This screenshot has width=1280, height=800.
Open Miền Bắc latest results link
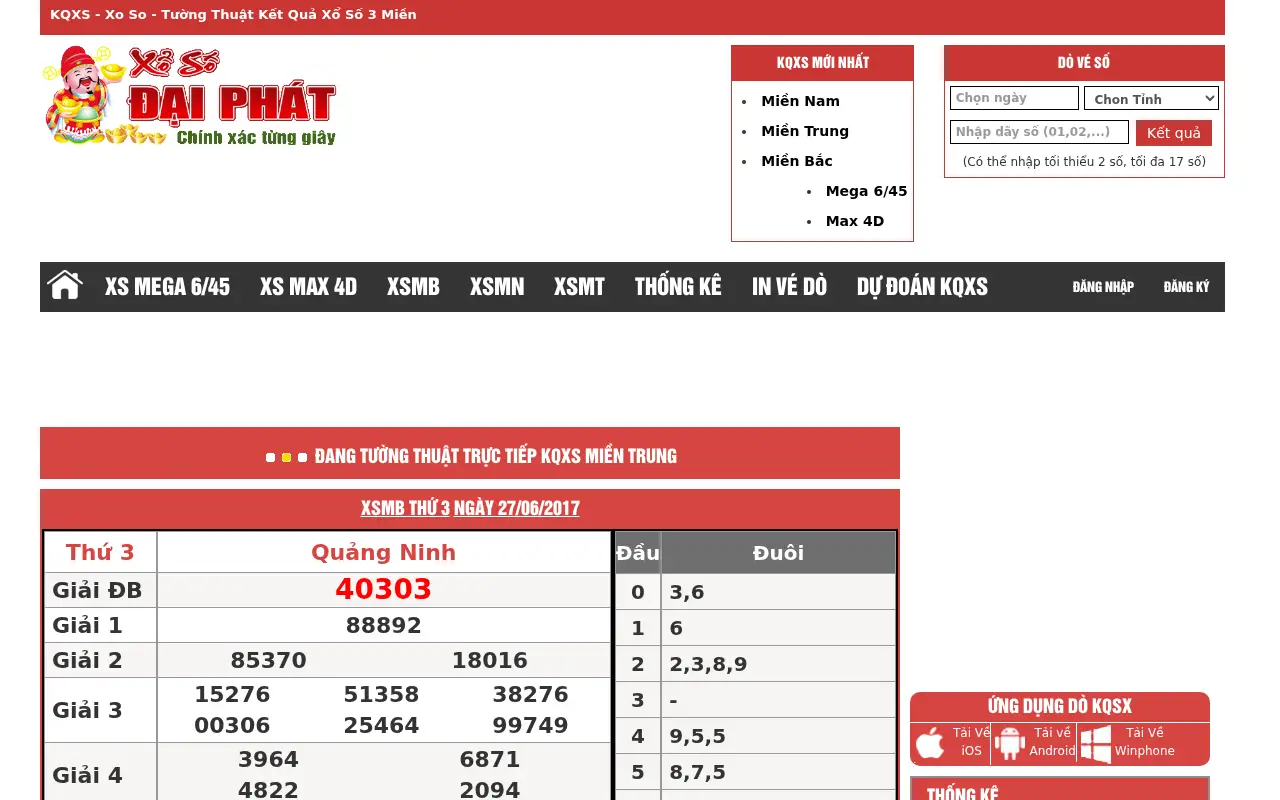point(797,161)
